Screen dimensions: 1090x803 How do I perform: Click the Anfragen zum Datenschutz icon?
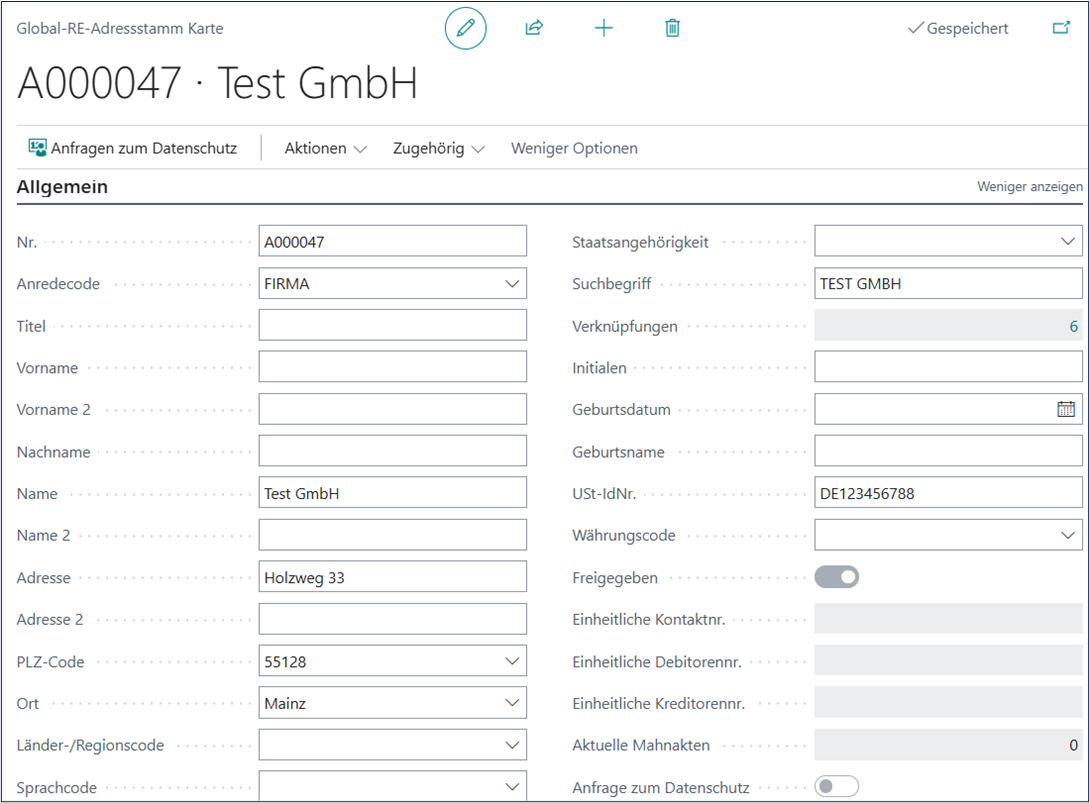(x=38, y=148)
